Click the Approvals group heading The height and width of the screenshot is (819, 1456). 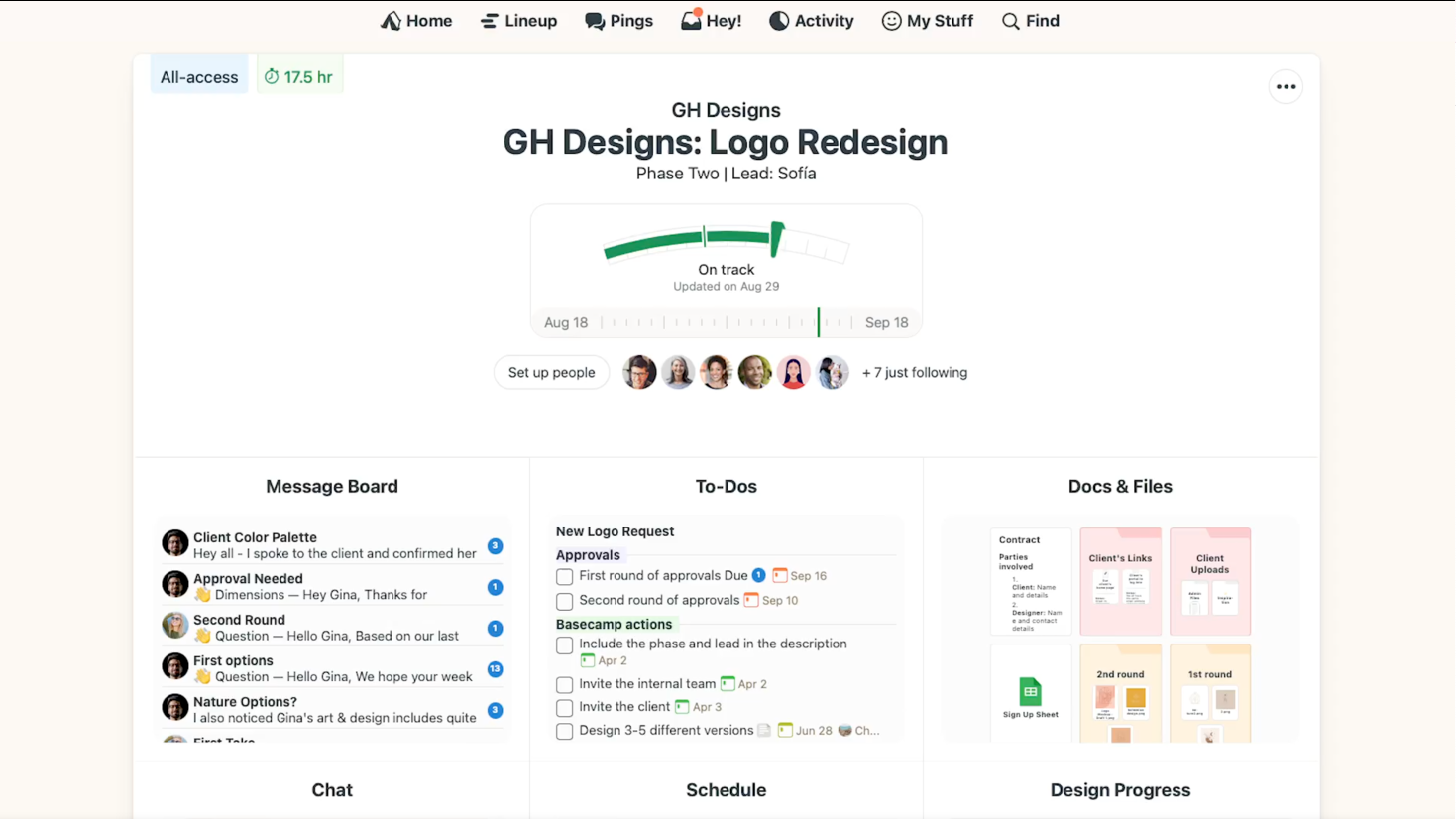point(588,555)
